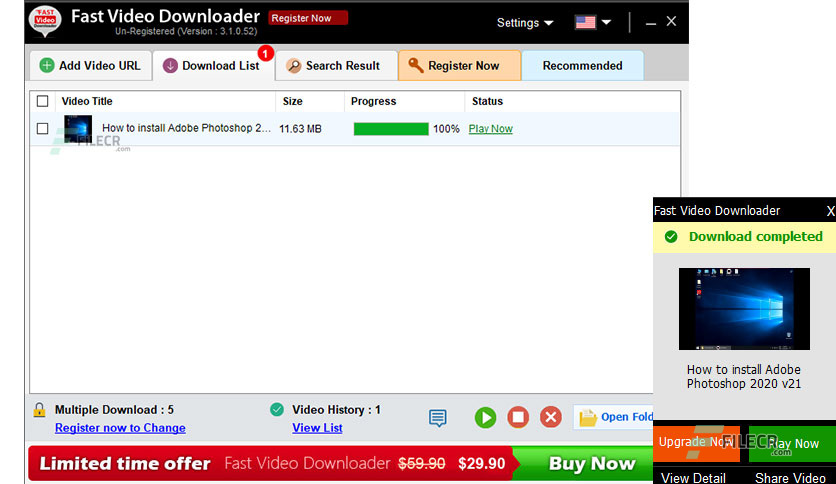Click the green 100% progress bar
Image resolution: width=836 pixels, height=484 pixels.
pos(391,129)
